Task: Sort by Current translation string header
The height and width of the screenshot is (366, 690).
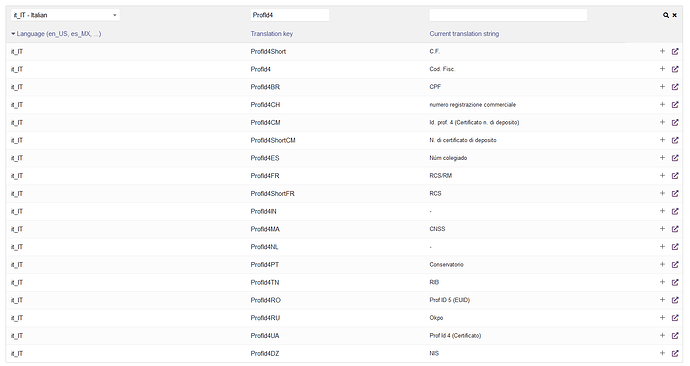Action: 464,33
